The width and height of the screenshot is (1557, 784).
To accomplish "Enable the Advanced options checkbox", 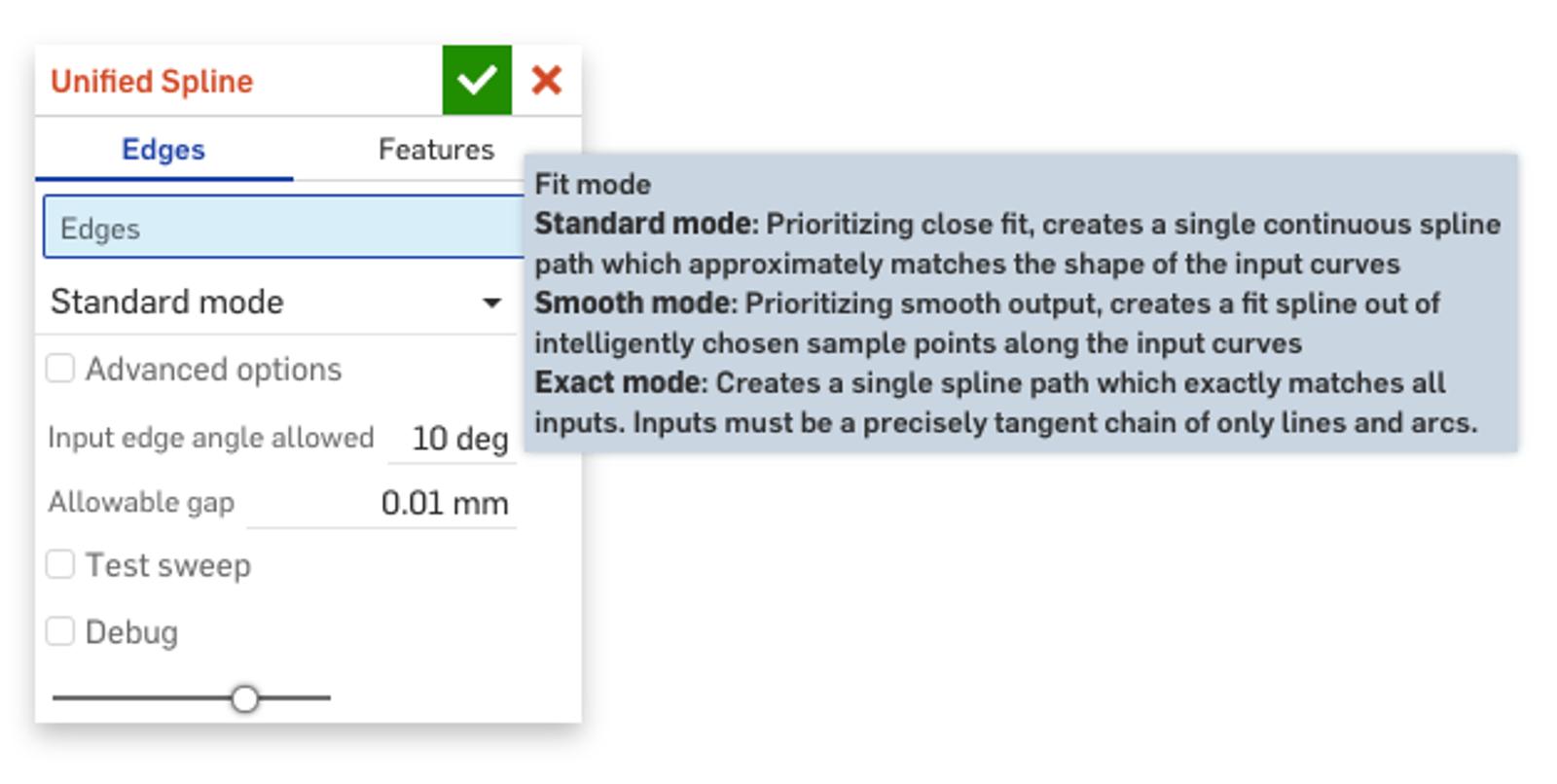I will click(x=60, y=369).
